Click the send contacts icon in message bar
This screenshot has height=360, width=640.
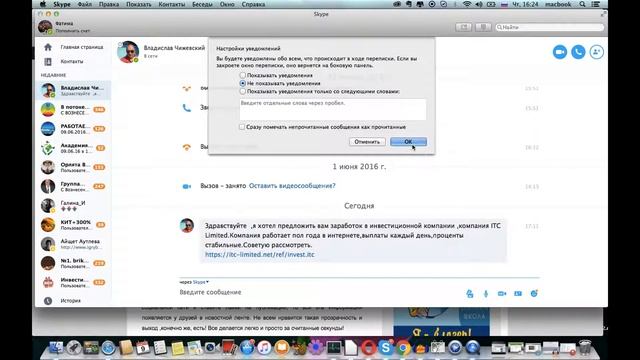click(x=518, y=293)
